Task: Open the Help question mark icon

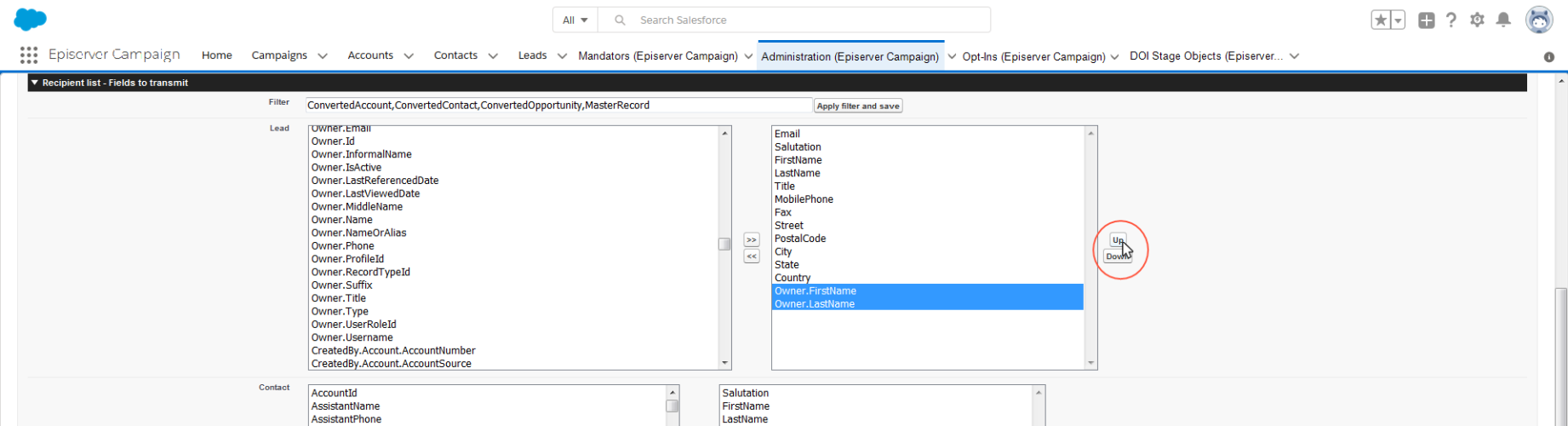Action: tap(1451, 20)
